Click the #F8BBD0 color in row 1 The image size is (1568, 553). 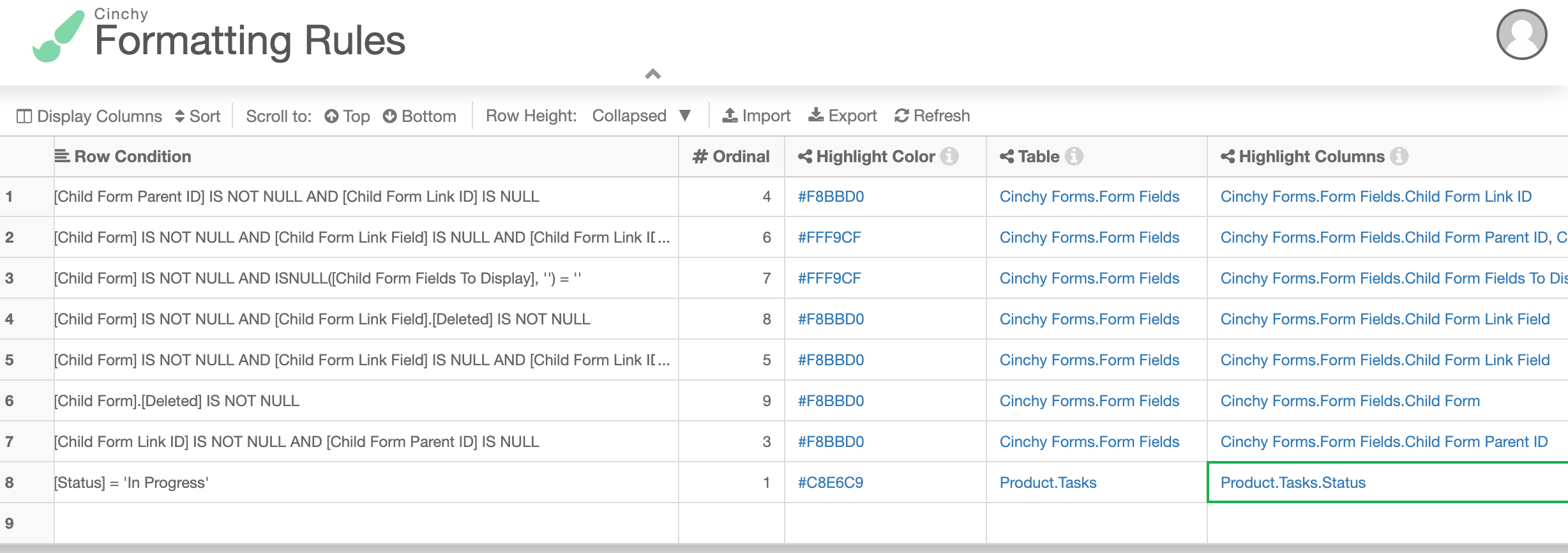pos(831,197)
